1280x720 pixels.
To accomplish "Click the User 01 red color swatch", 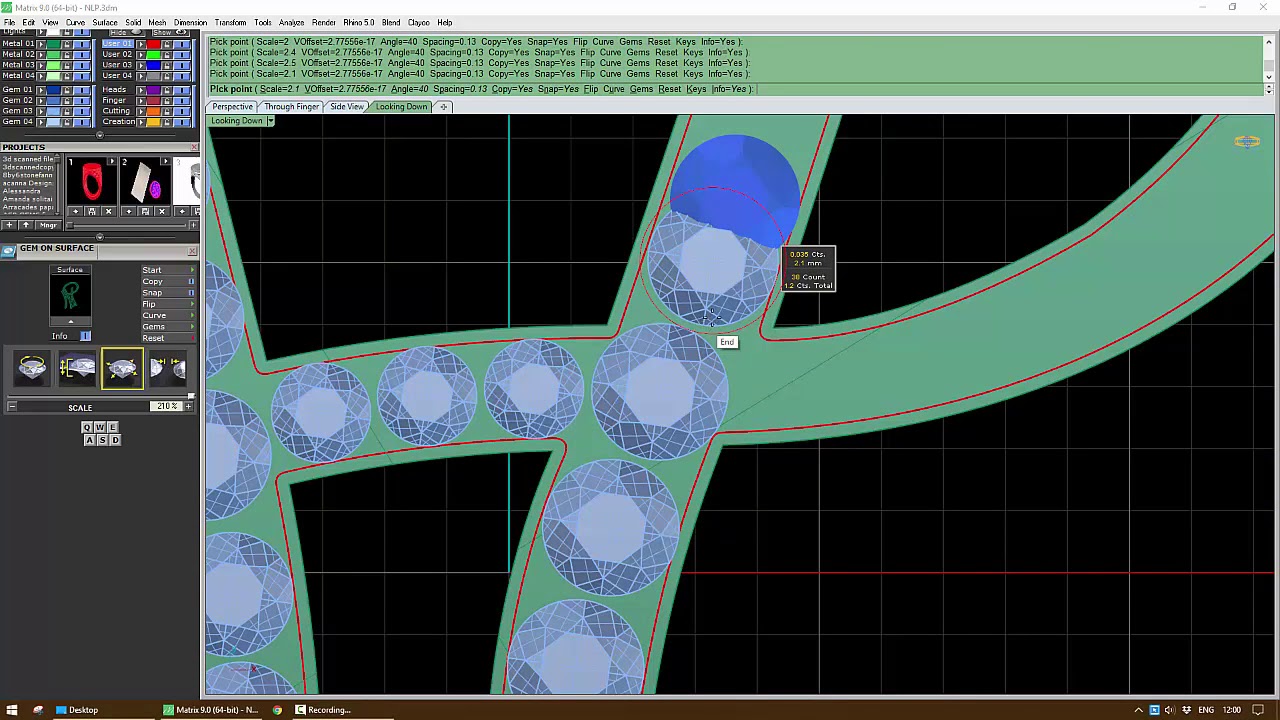I will 153,44.
